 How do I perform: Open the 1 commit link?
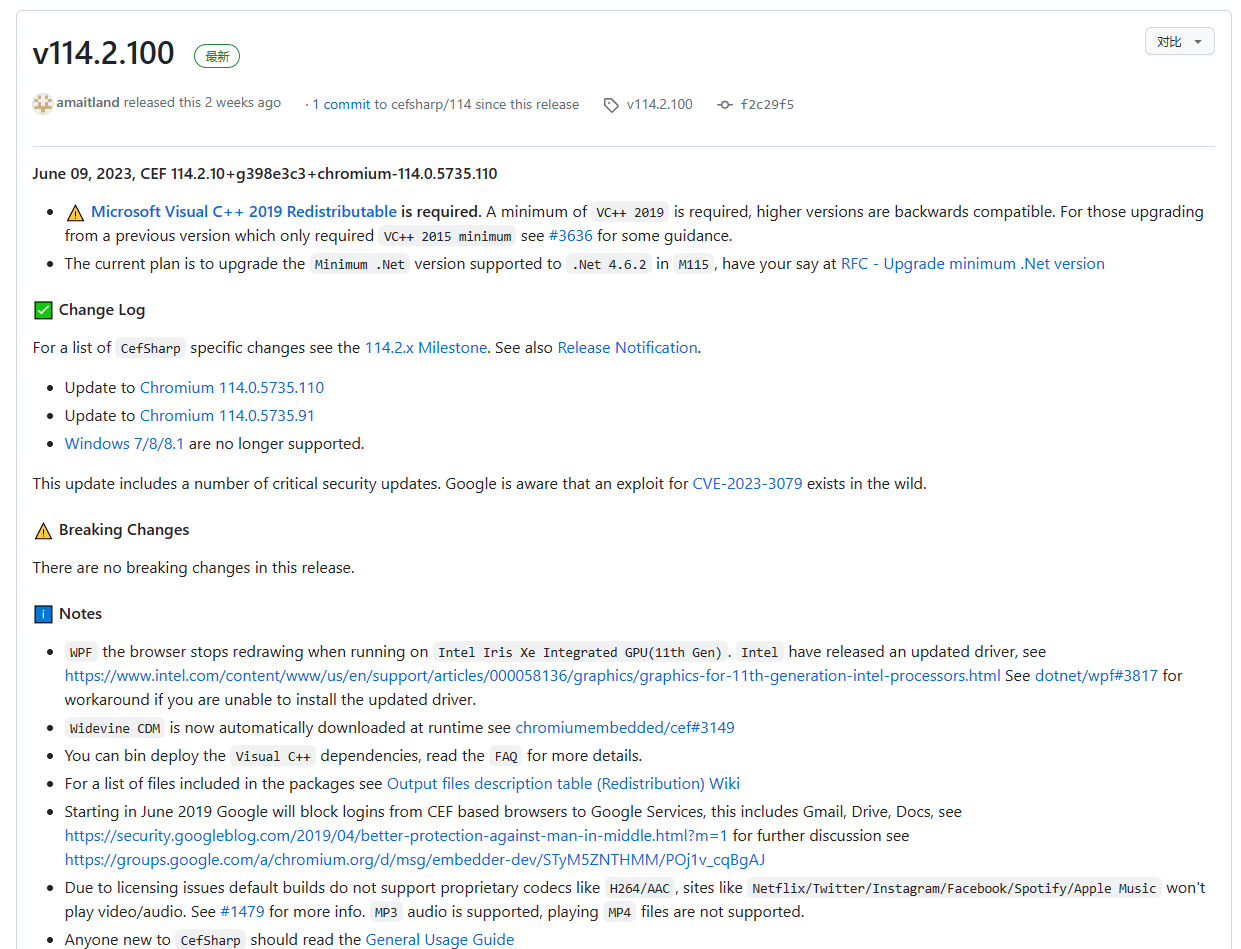click(341, 104)
